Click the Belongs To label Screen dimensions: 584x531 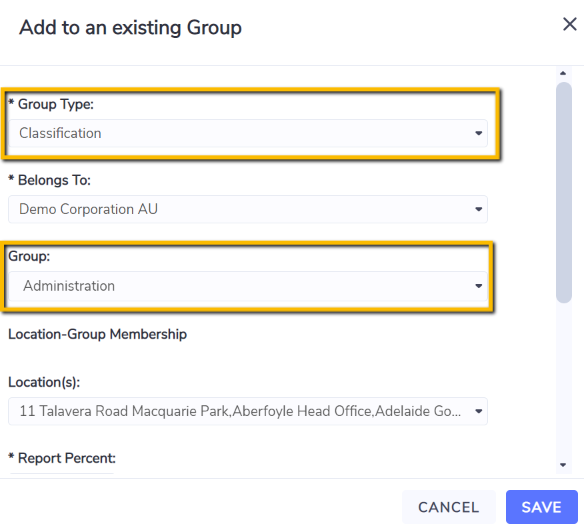click(50, 180)
